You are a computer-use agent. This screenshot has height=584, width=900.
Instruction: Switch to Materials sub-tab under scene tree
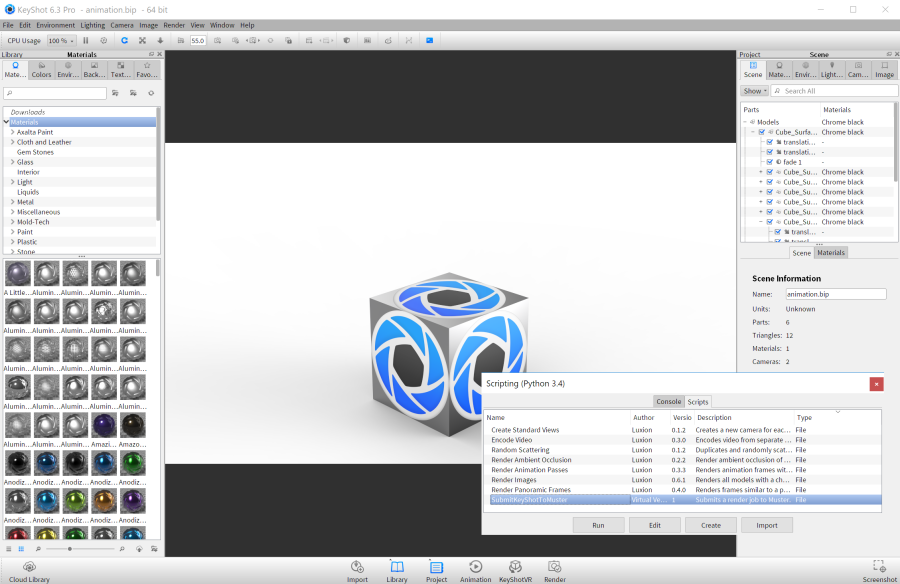(x=831, y=253)
